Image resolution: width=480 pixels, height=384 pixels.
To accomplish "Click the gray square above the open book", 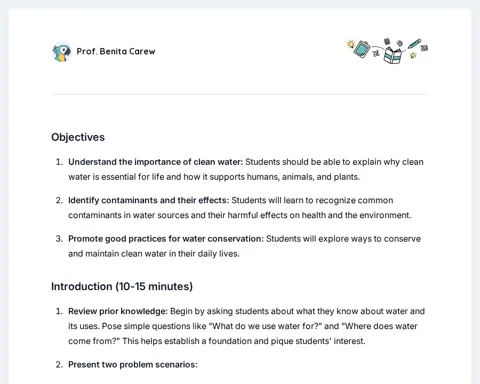I will tap(387, 42).
